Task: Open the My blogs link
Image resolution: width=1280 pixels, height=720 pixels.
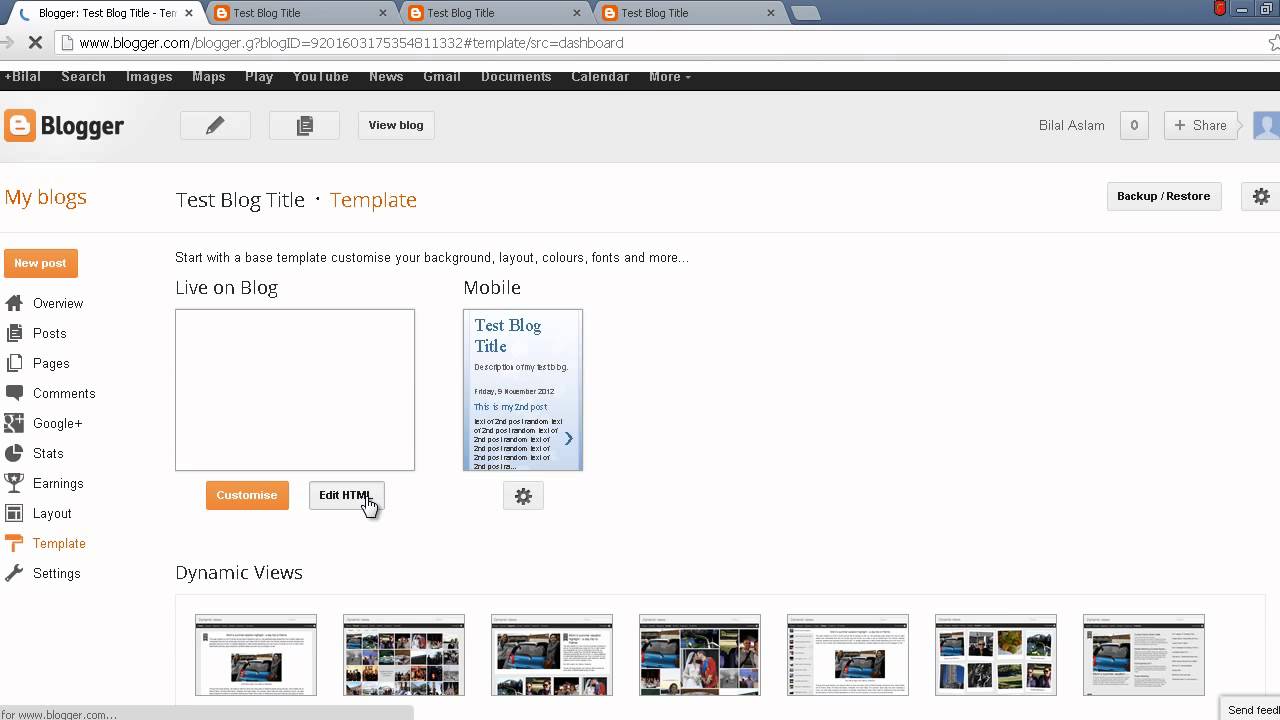Action: 46,197
